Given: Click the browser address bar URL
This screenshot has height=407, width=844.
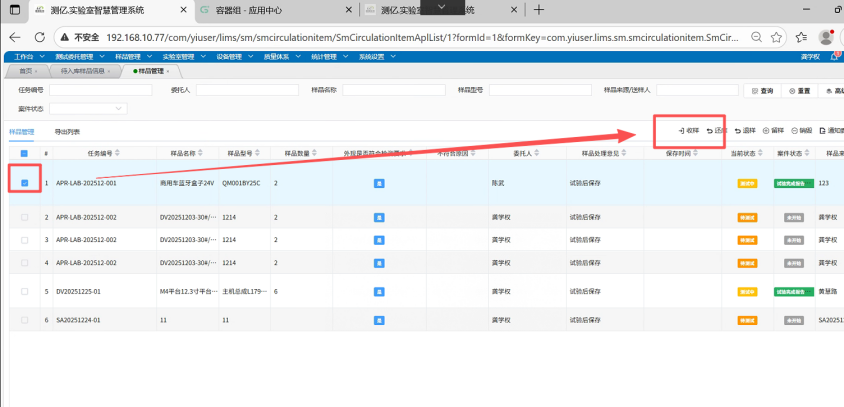Looking at the screenshot, I should coord(423,37).
